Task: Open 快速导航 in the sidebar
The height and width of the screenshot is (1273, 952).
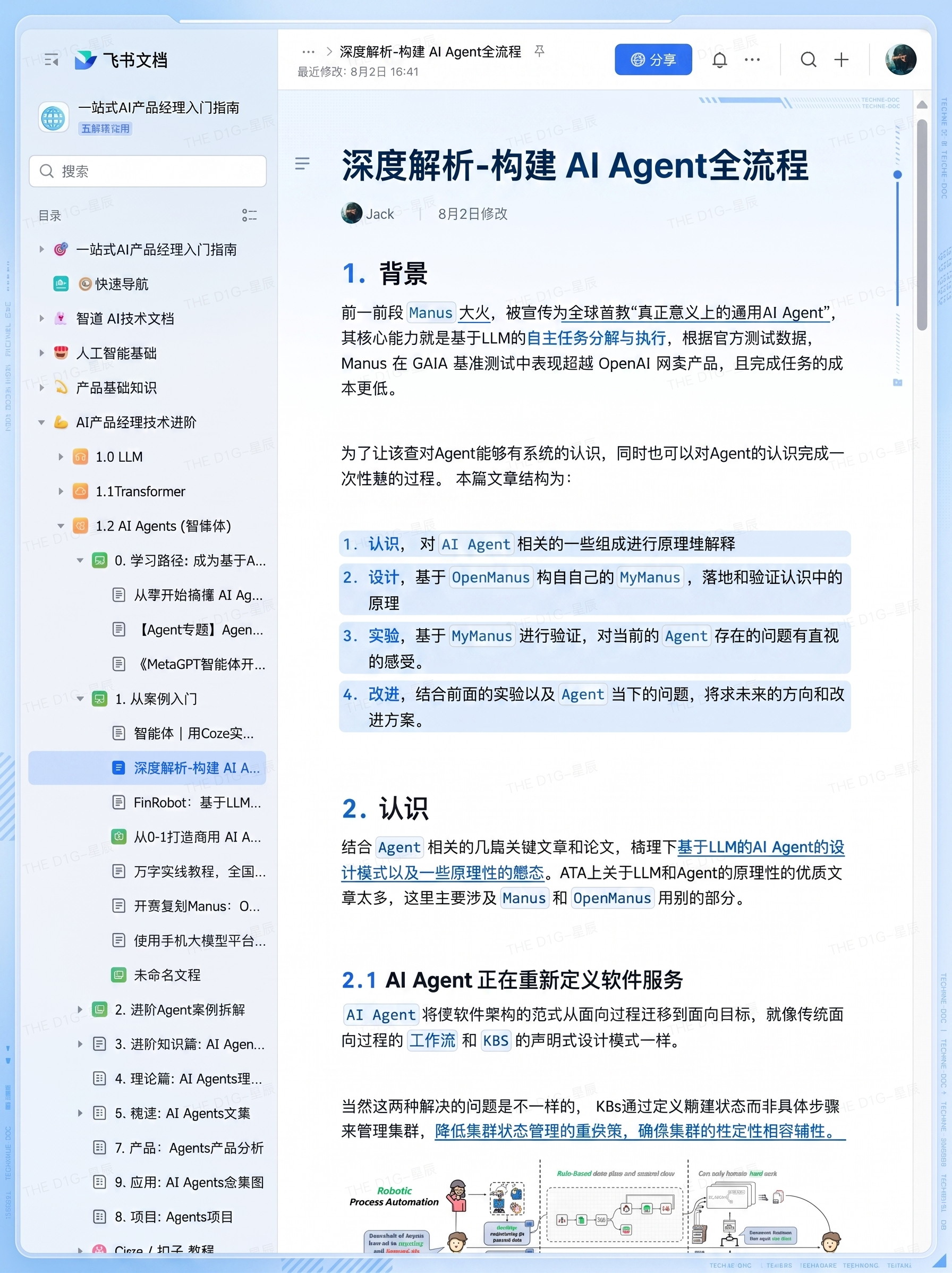Action: point(122,284)
